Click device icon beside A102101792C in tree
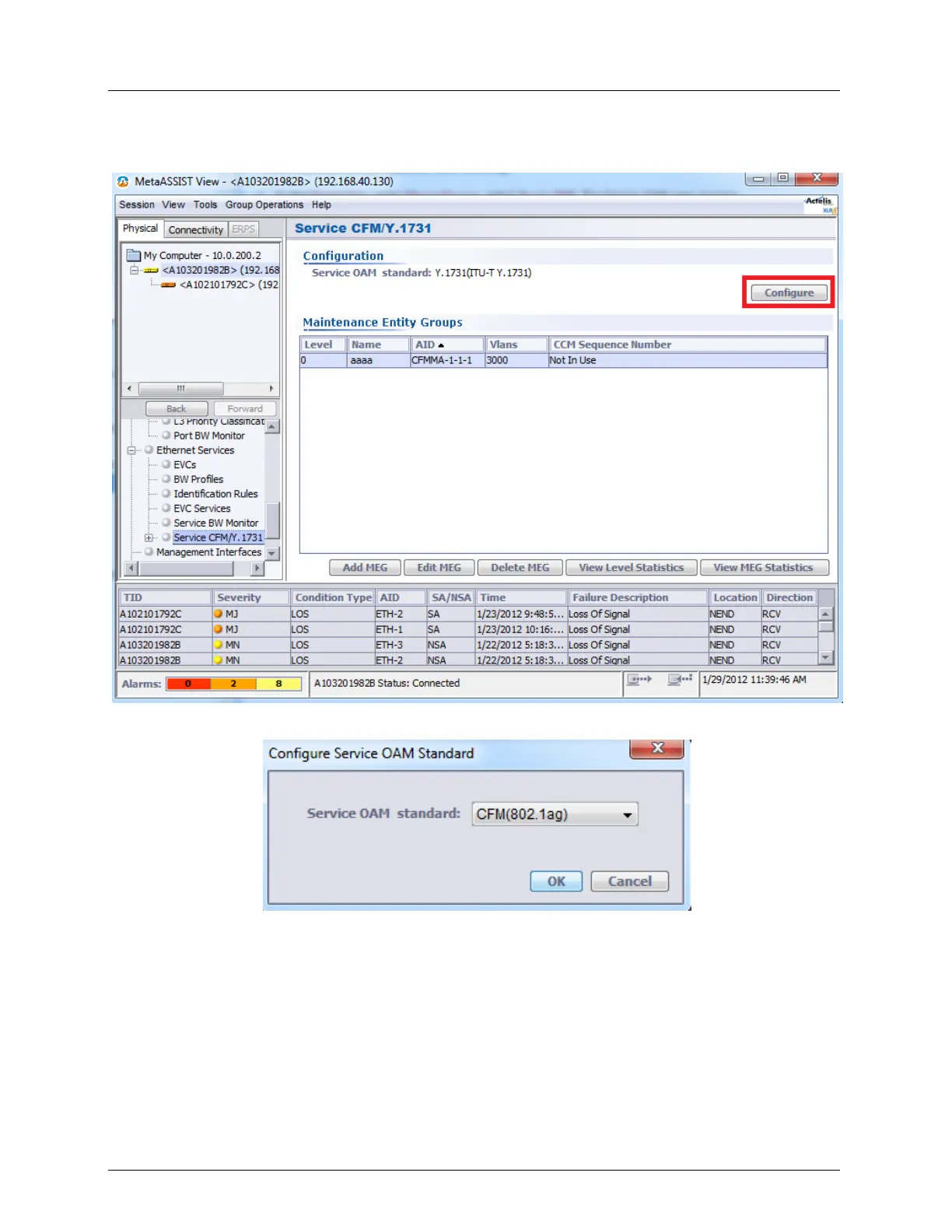Screen dimensions: 952x1232 (x=168, y=285)
